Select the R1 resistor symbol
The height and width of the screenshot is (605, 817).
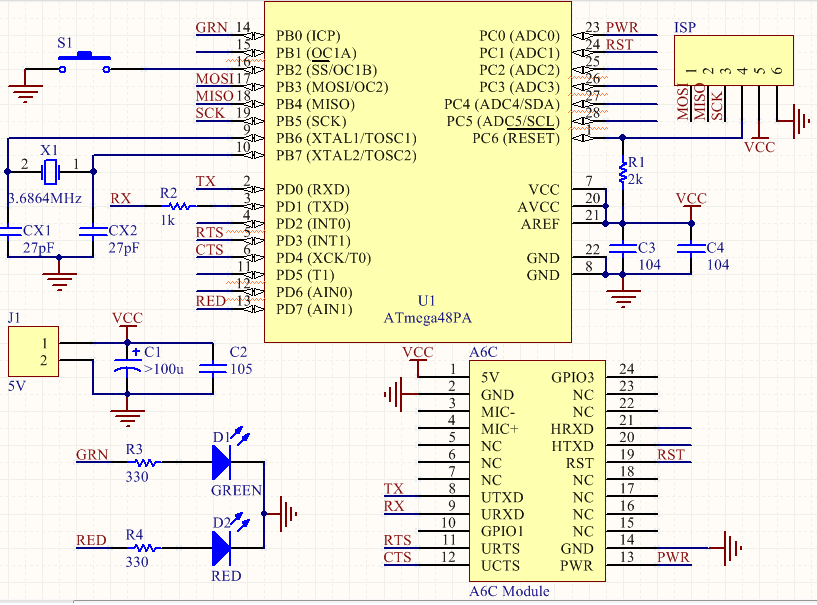(x=623, y=172)
